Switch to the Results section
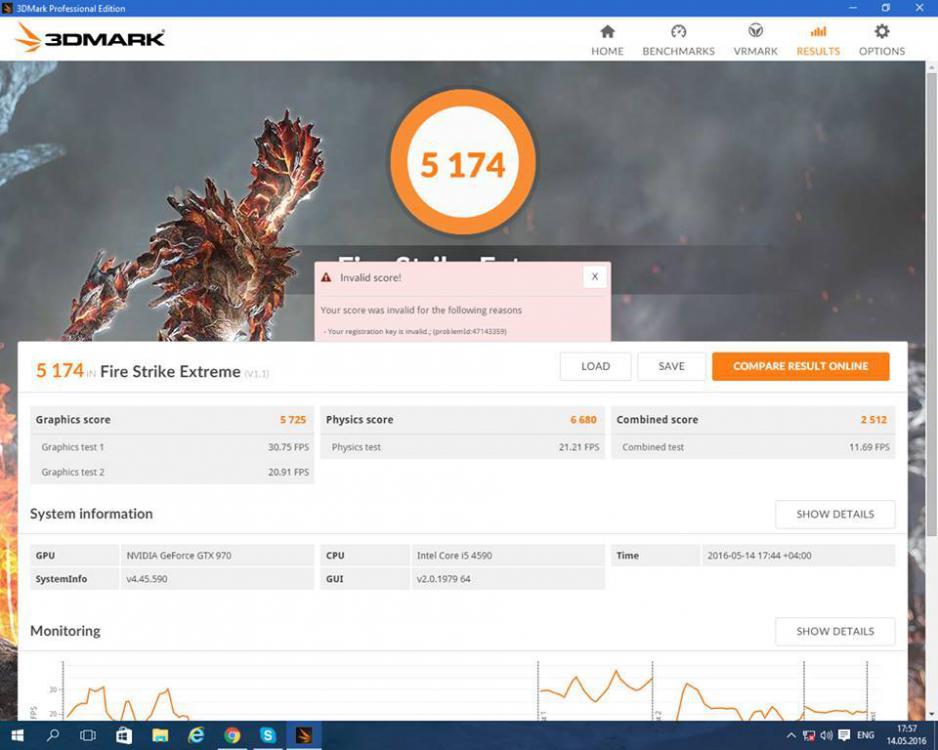The height and width of the screenshot is (750, 938). click(818, 40)
